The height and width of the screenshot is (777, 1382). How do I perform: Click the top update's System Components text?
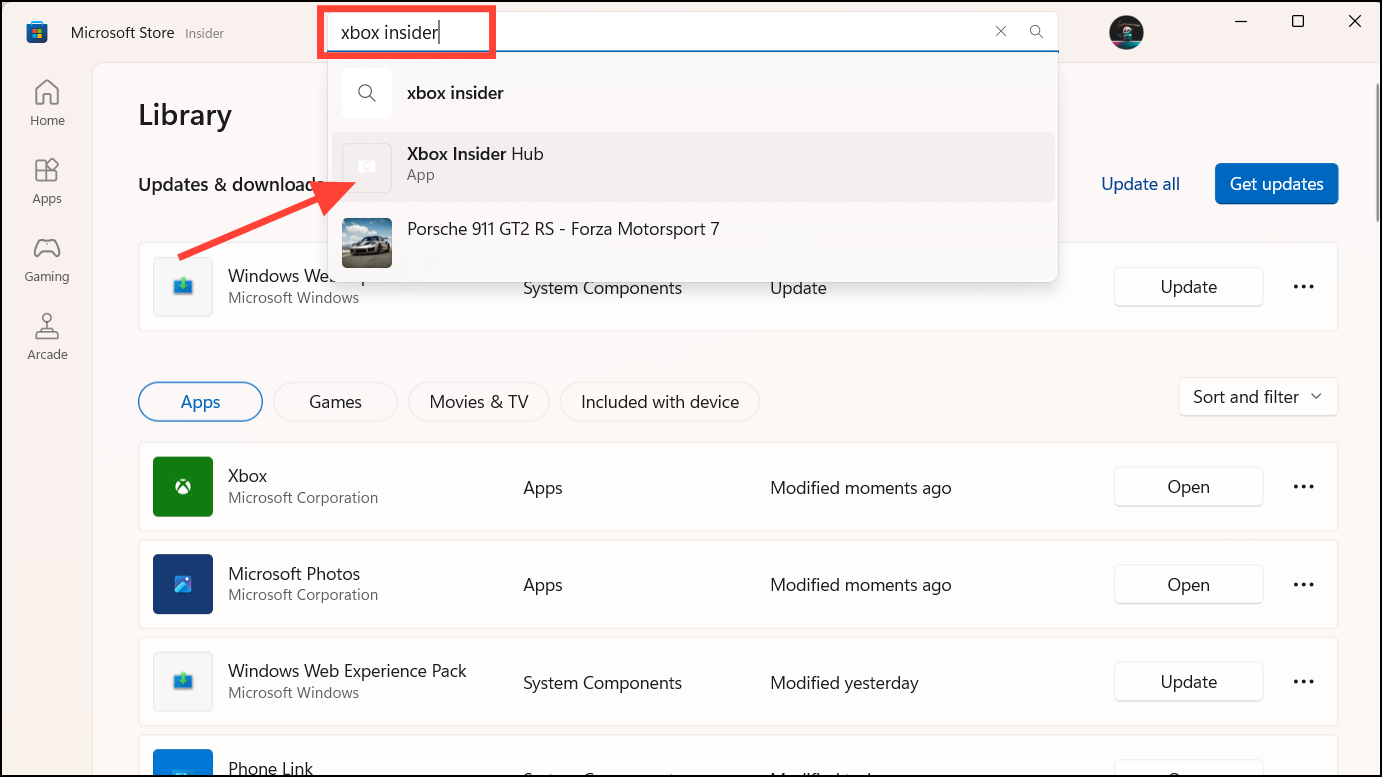click(x=602, y=288)
